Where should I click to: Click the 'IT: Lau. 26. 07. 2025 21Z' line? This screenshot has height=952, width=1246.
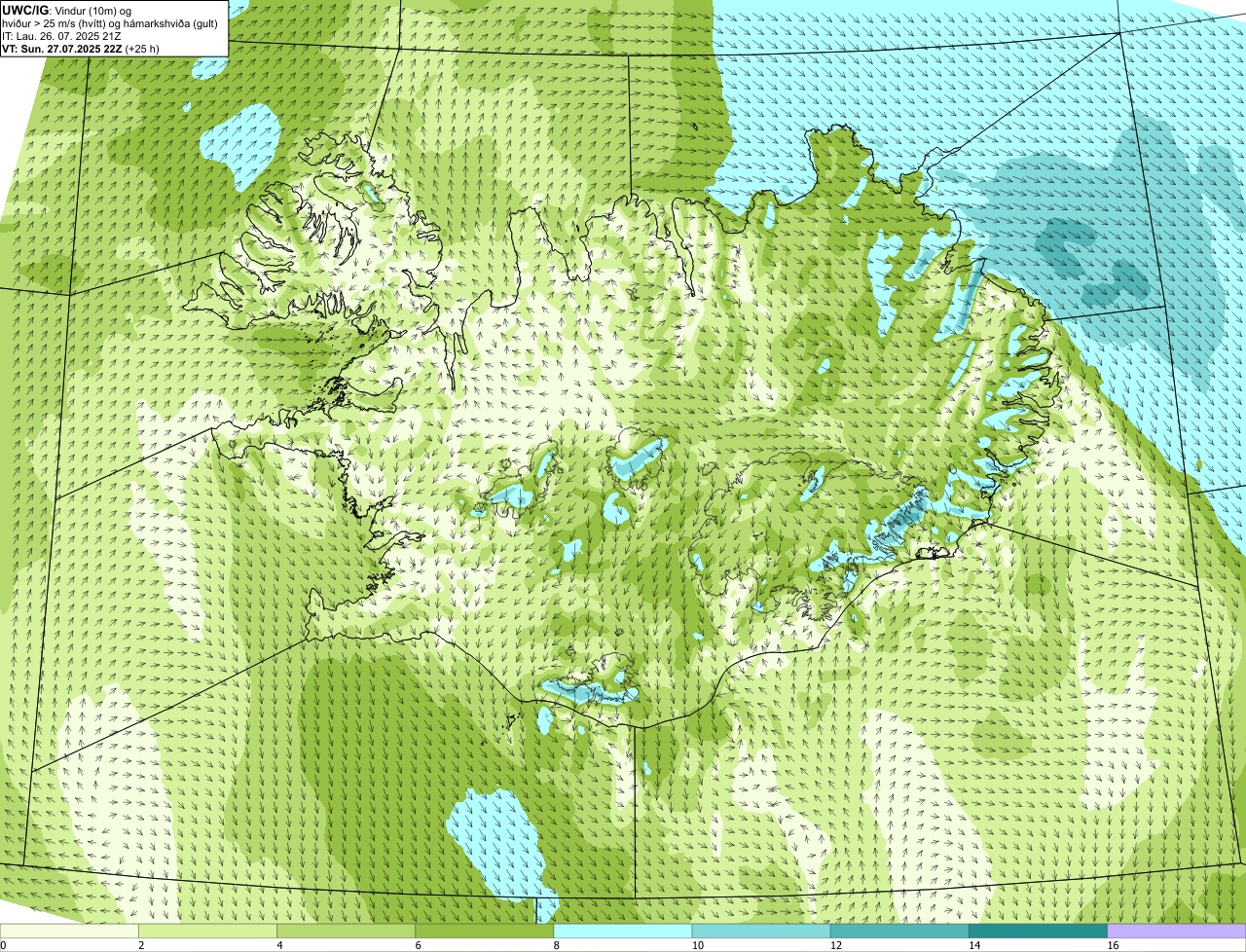(x=61, y=35)
